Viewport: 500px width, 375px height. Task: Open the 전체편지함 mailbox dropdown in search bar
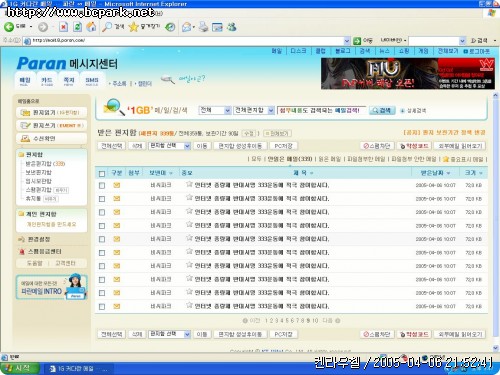pyautogui.click(x=254, y=110)
